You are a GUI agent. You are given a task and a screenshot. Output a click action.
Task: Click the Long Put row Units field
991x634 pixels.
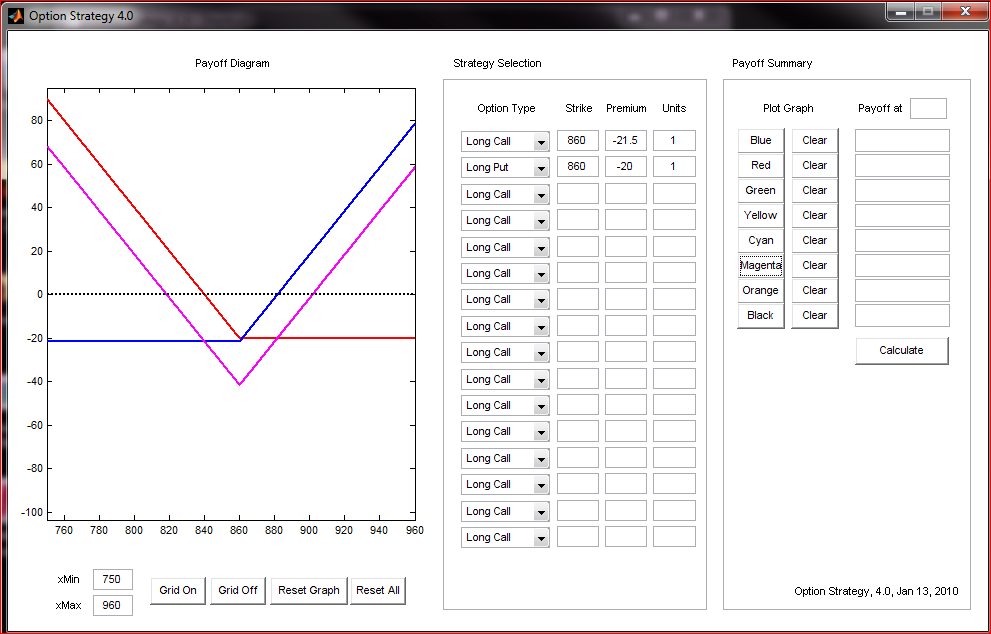pos(674,166)
